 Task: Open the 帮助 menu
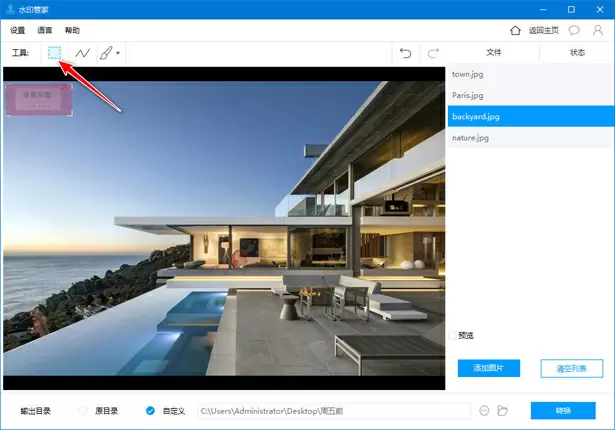72,30
